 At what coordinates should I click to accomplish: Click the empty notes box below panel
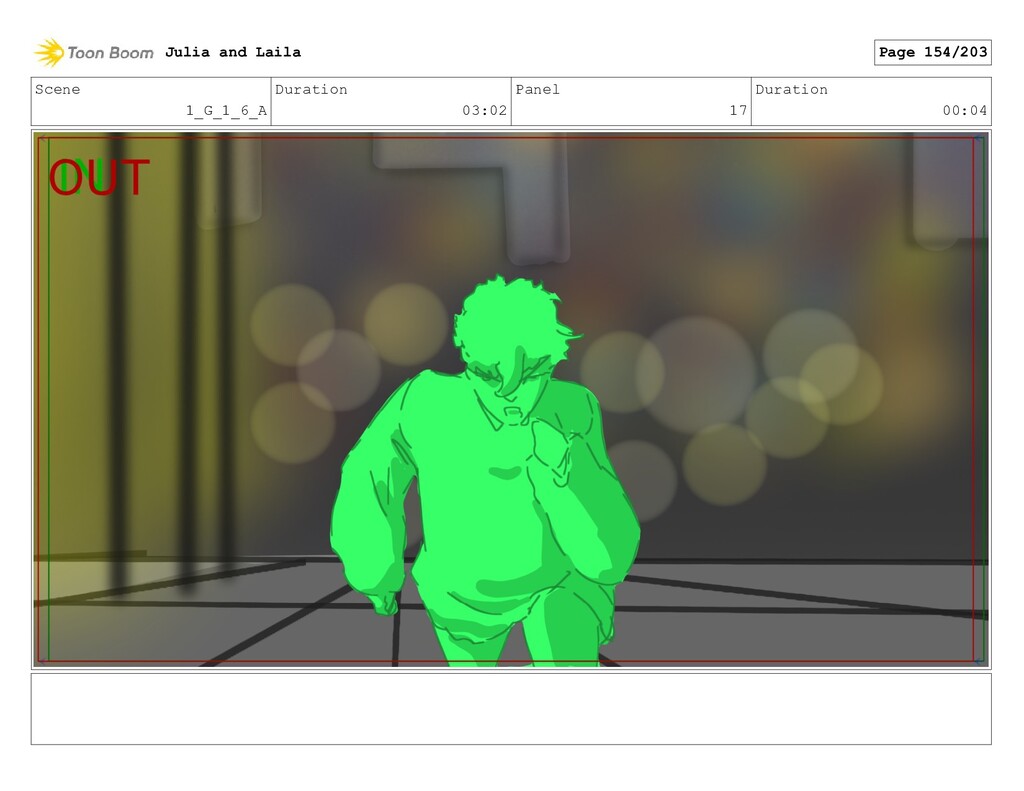pos(511,709)
